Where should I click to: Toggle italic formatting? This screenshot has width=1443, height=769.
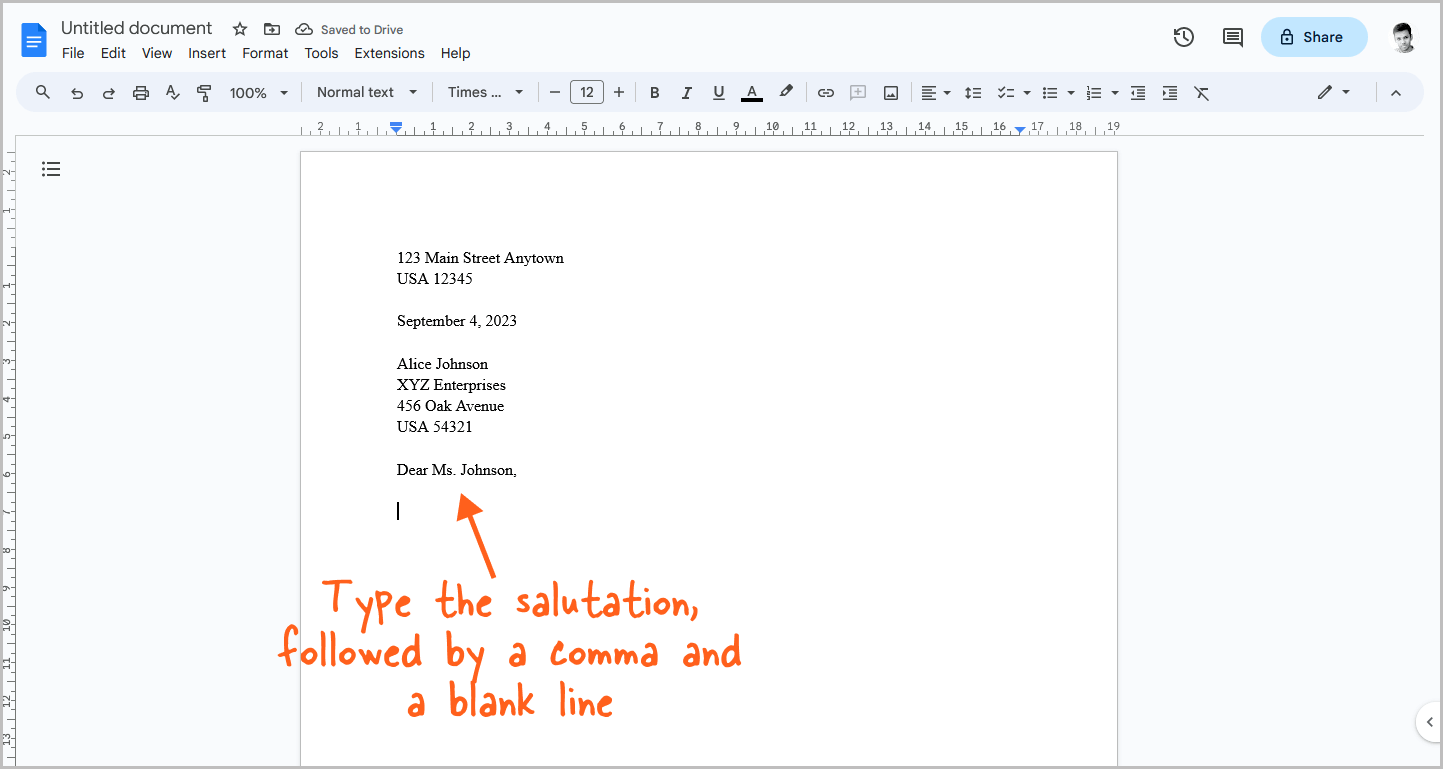click(687, 92)
